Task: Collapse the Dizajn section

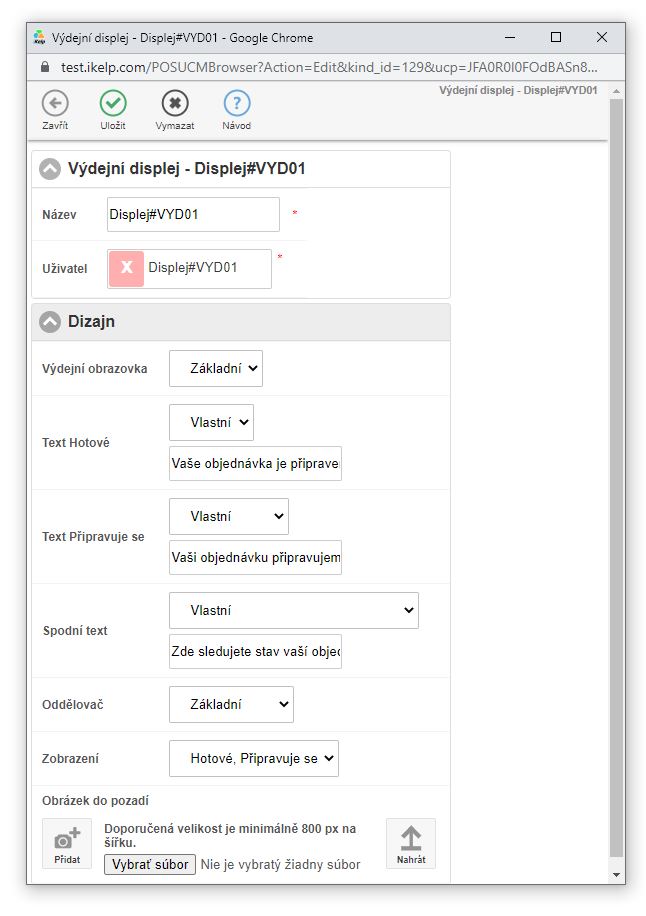Action: coord(50,322)
